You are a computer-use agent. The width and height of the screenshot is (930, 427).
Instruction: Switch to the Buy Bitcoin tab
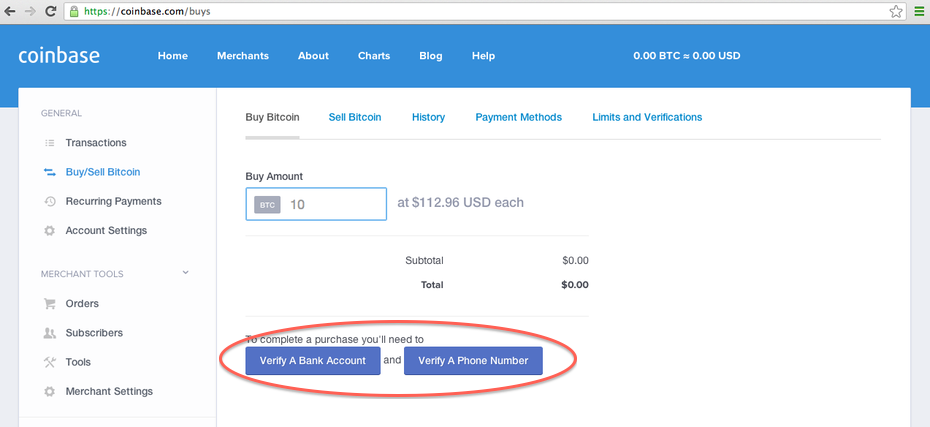272,117
